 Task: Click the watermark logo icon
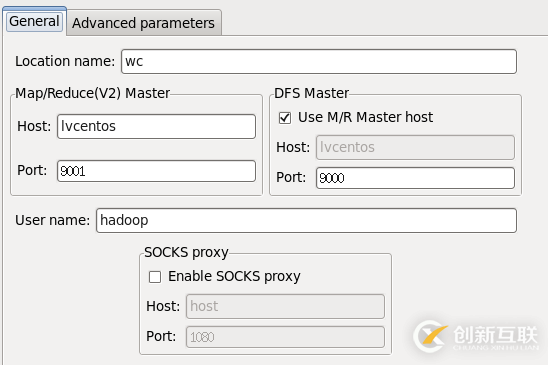[x=430, y=336]
